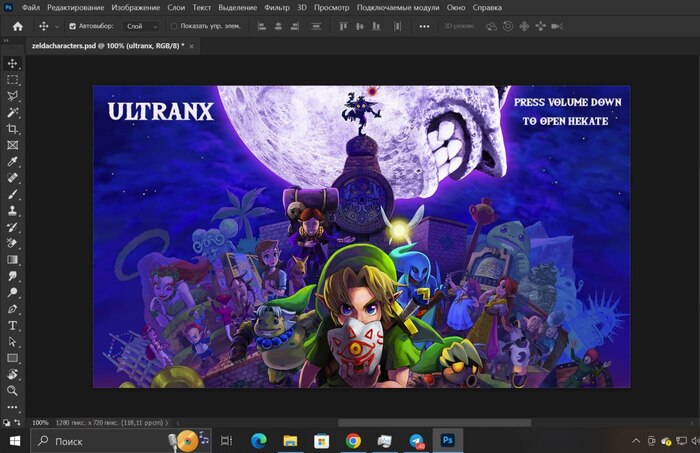
Task: Expand the Move tool preset picker arrow
Action: pos(57,26)
